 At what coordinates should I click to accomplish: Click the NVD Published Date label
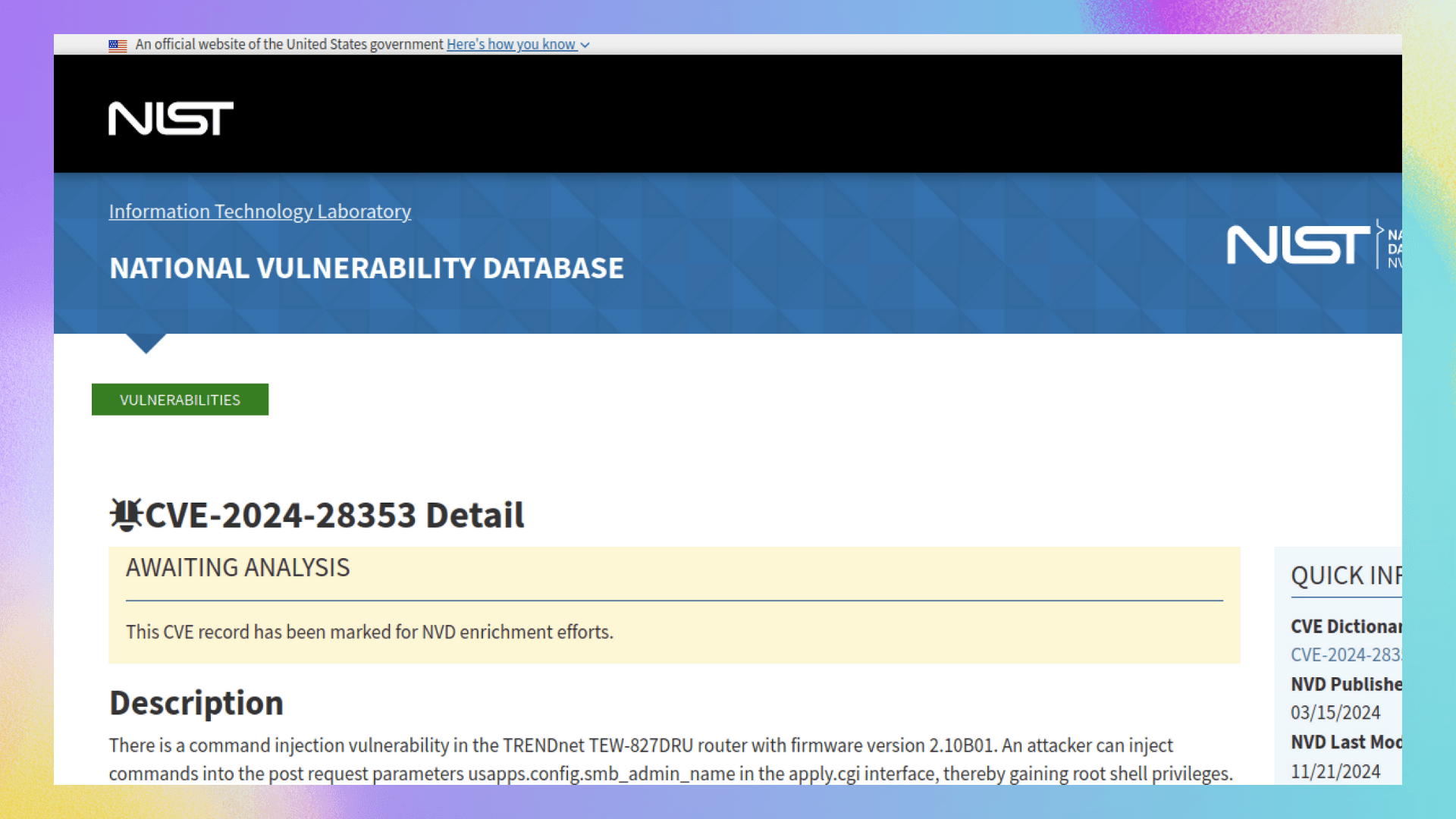coord(1346,684)
